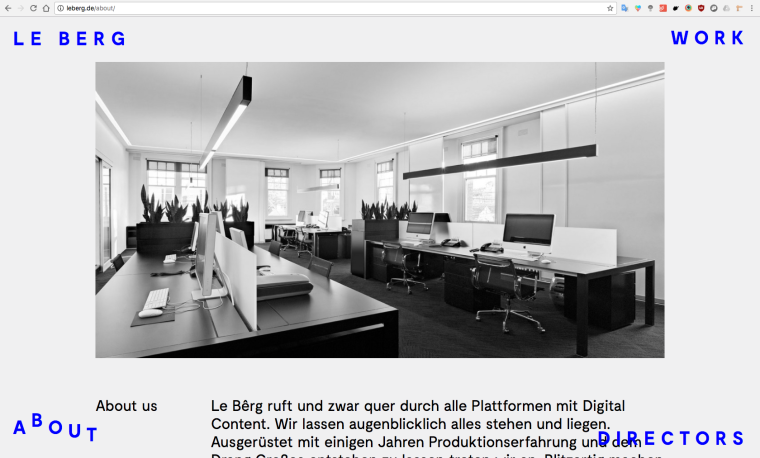Screen dimensions: 760x458
Task: Open the Google Translate extension
Action: [x=625, y=8]
